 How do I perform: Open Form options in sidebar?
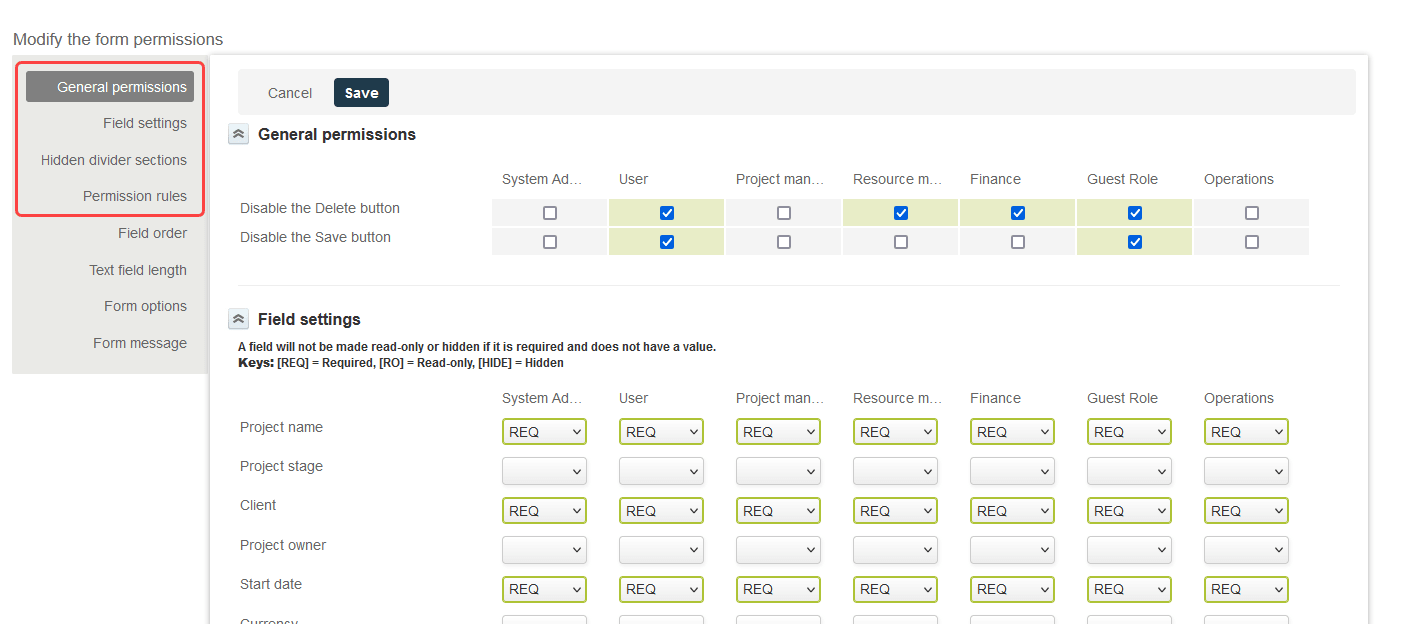pyautogui.click(x=145, y=306)
